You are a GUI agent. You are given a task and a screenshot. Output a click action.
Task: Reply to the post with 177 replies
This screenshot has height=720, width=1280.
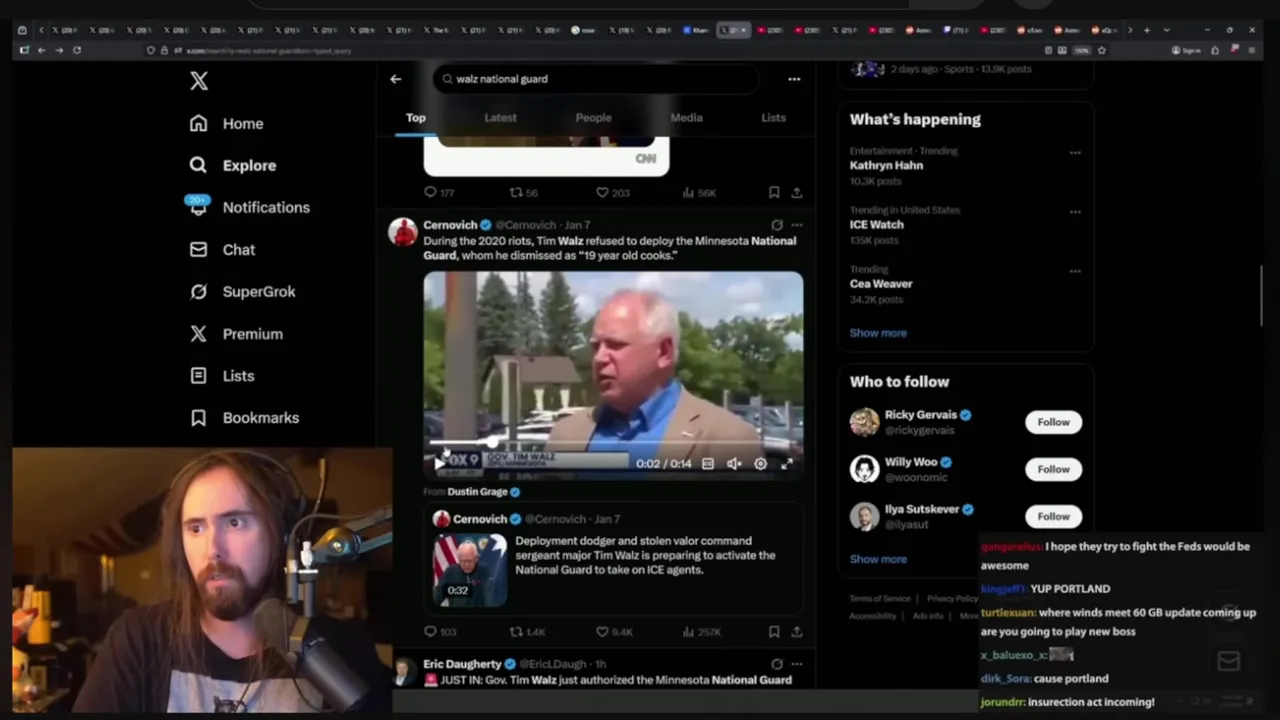pyautogui.click(x=439, y=192)
